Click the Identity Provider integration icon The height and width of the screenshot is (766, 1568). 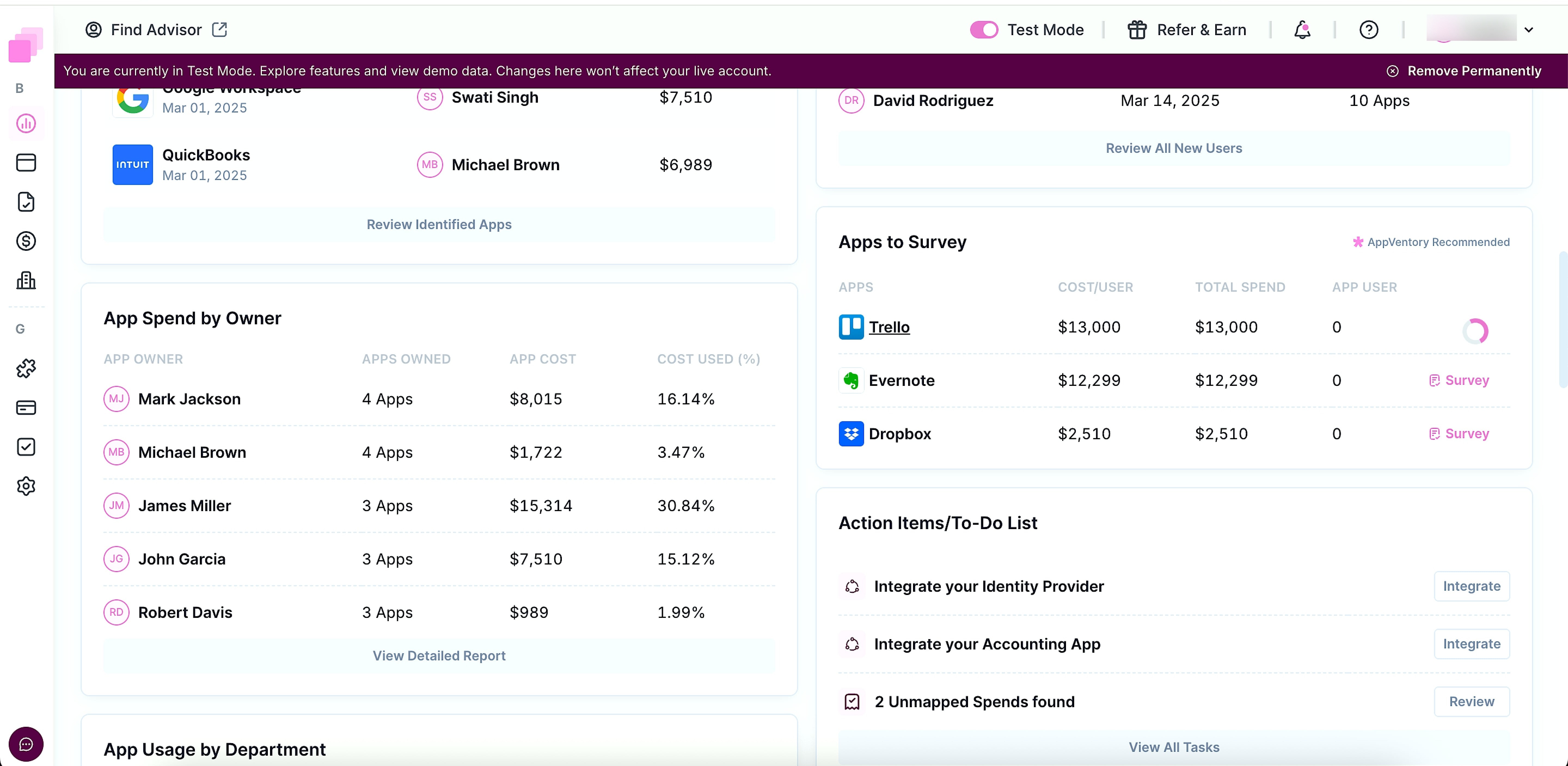(852, 586)
